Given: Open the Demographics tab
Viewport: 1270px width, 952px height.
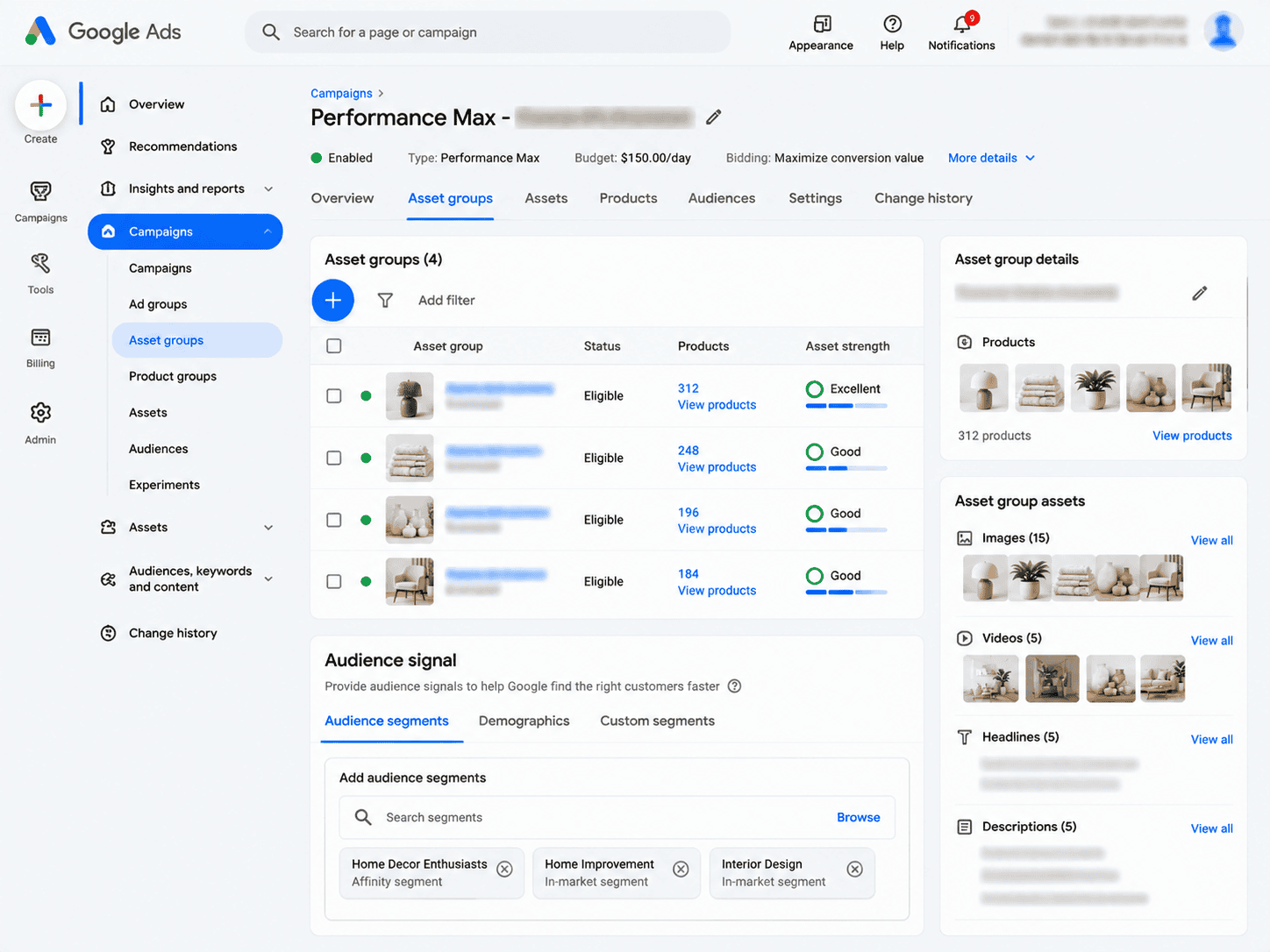Looking at the screenshot, I should pos(524,721).
